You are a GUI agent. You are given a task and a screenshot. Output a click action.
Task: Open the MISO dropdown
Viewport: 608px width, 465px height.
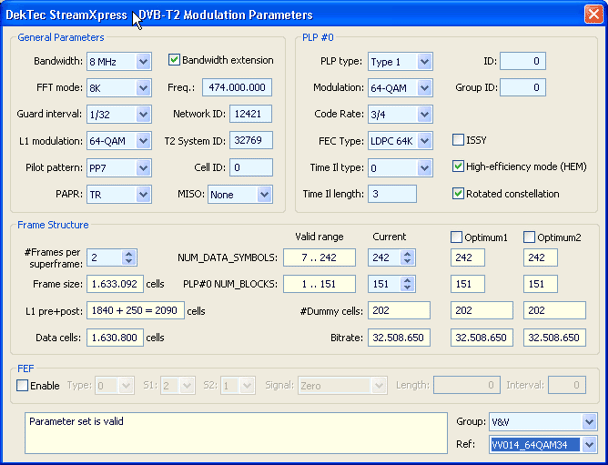(x=240, y=194)
